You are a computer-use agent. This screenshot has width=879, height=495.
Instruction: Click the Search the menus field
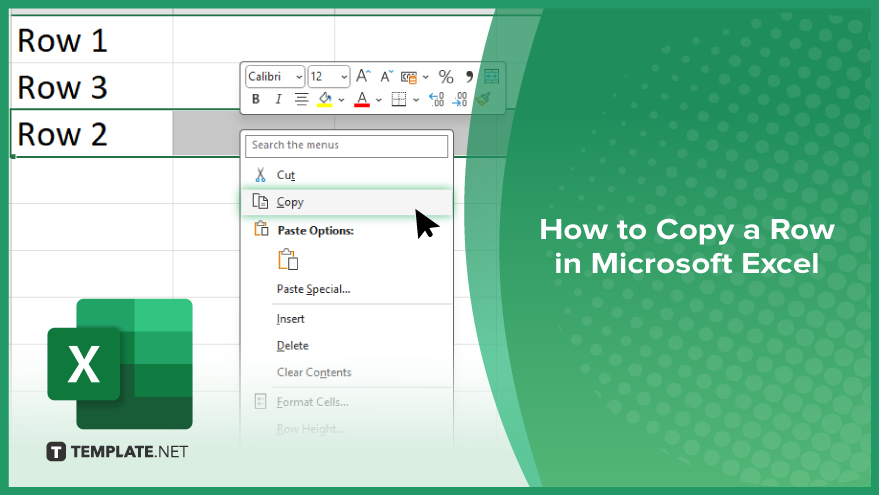pos(346,146)
